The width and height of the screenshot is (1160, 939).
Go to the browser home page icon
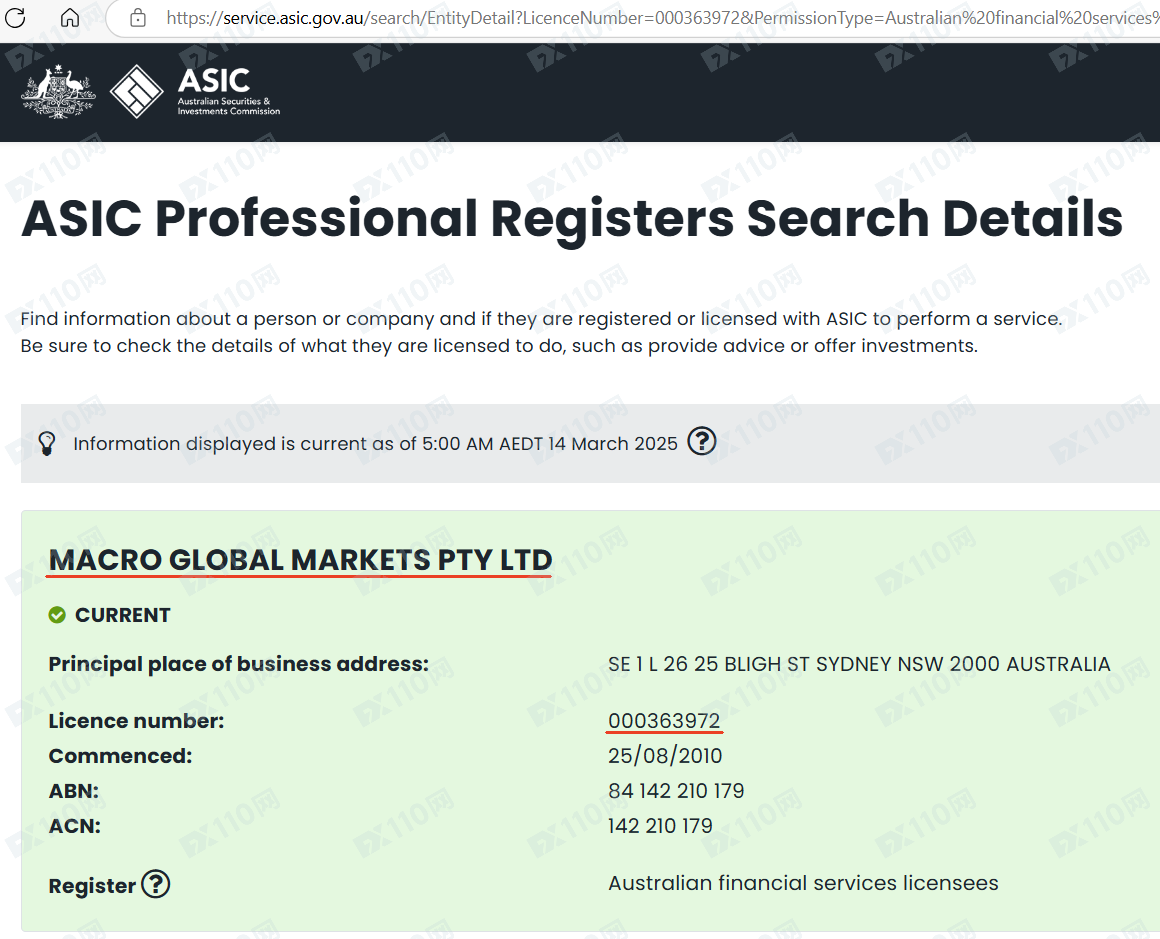tap(70, 17)
